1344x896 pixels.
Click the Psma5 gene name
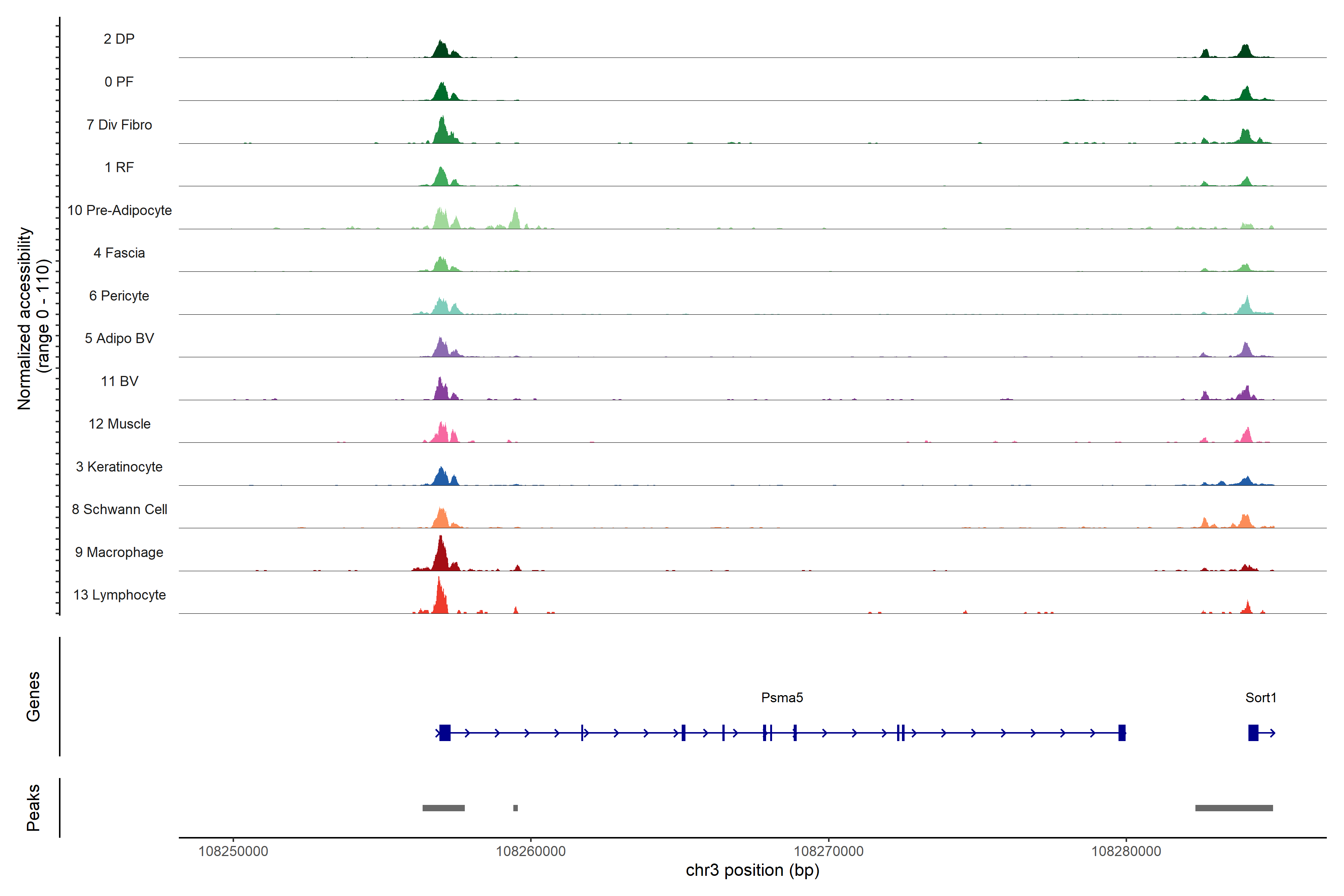tap(782, 698)
